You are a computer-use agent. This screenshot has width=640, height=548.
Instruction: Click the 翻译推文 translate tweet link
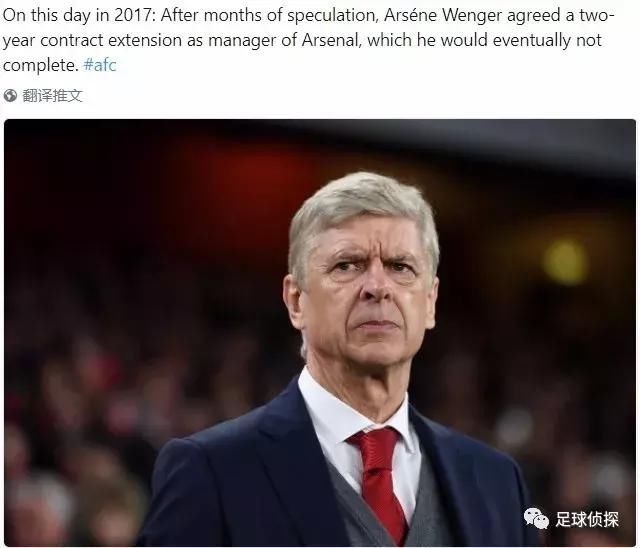53,96
